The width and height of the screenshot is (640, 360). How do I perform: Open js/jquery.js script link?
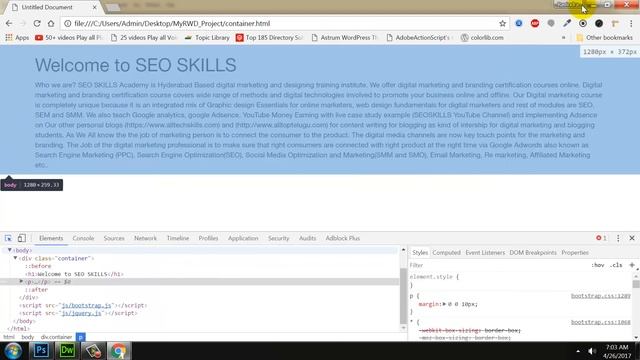(81, 313)
